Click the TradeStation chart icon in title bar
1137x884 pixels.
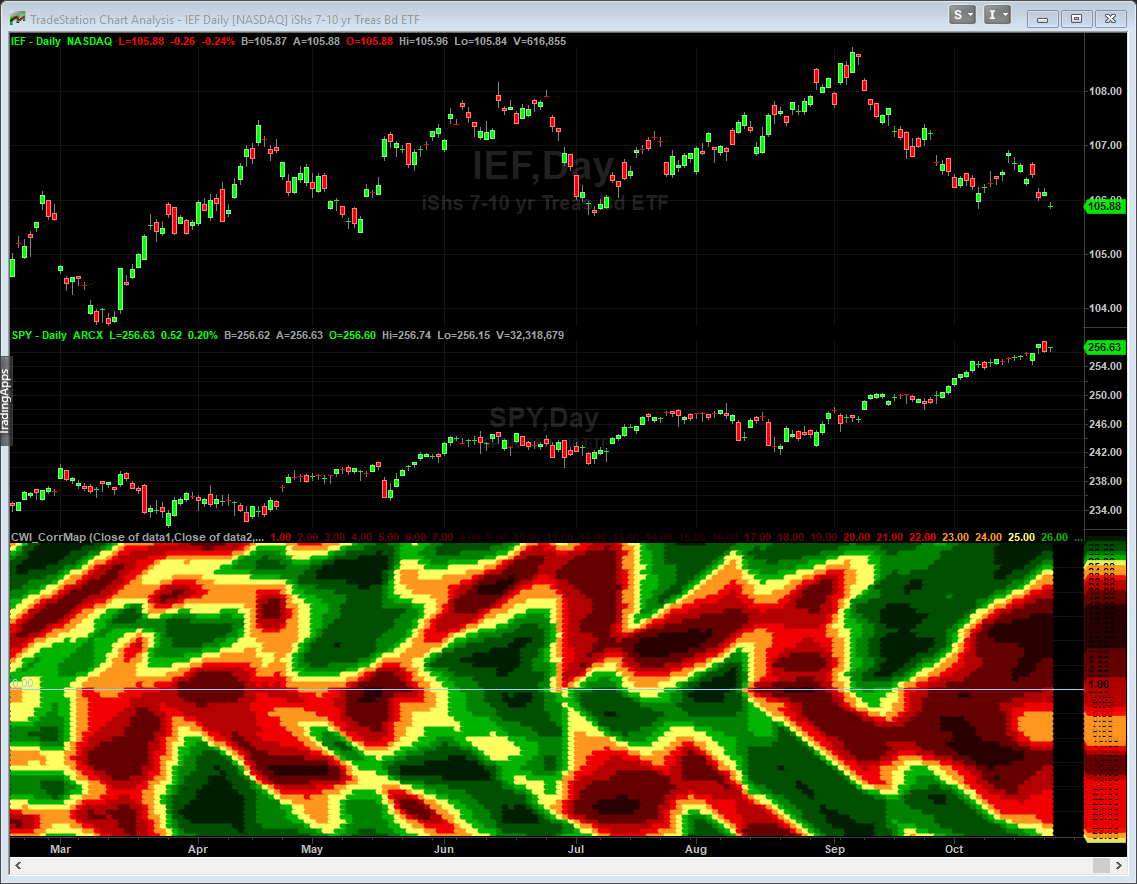pyautogui.click(x=17, y=17)
